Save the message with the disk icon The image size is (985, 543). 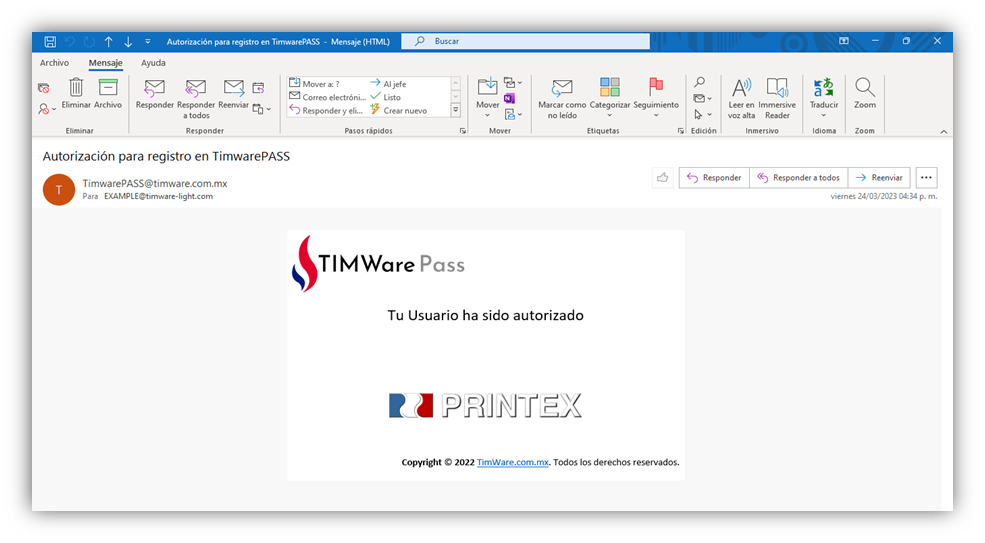(x=50, y=41)
